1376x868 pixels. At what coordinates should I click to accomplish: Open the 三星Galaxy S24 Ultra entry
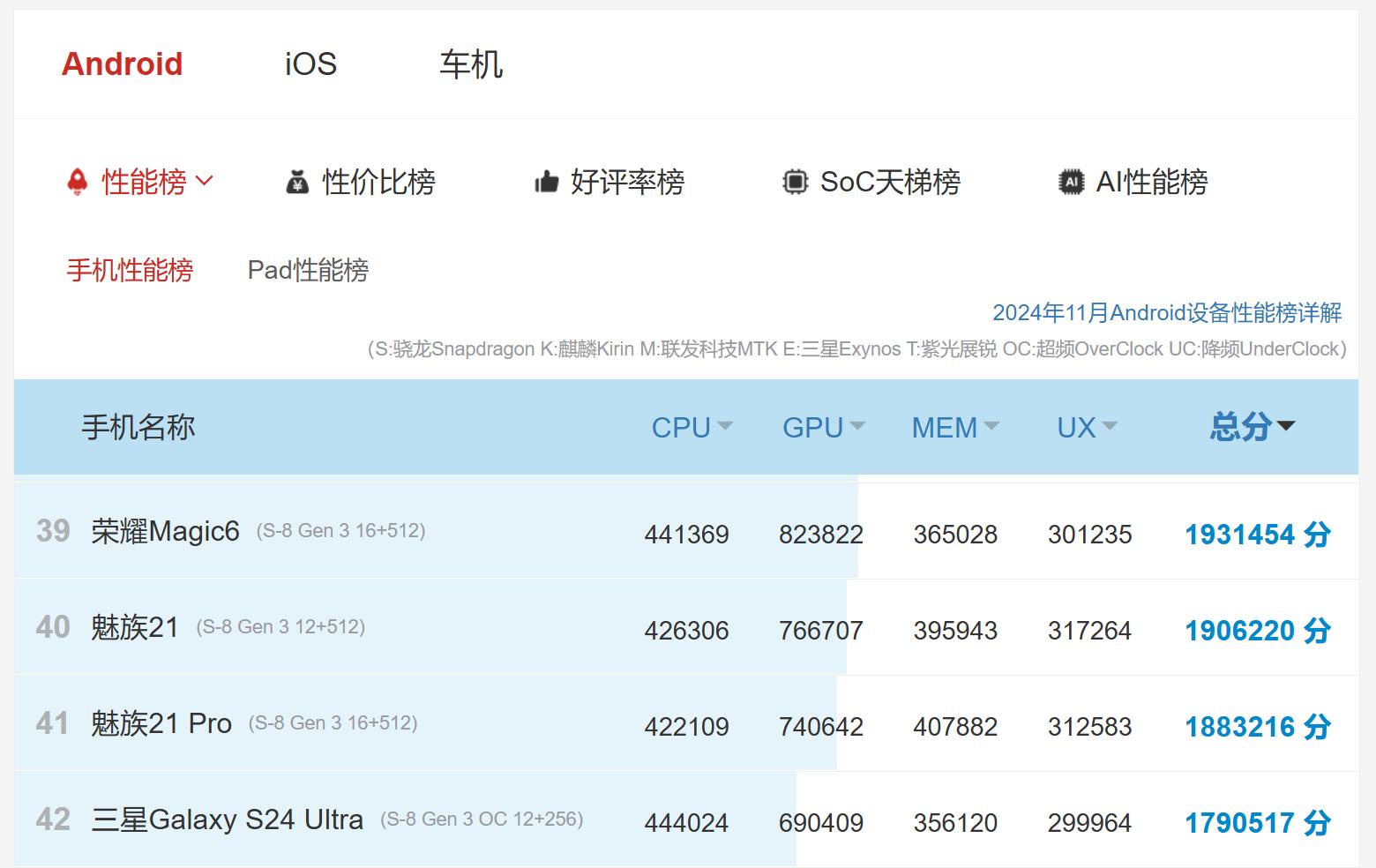228,819
